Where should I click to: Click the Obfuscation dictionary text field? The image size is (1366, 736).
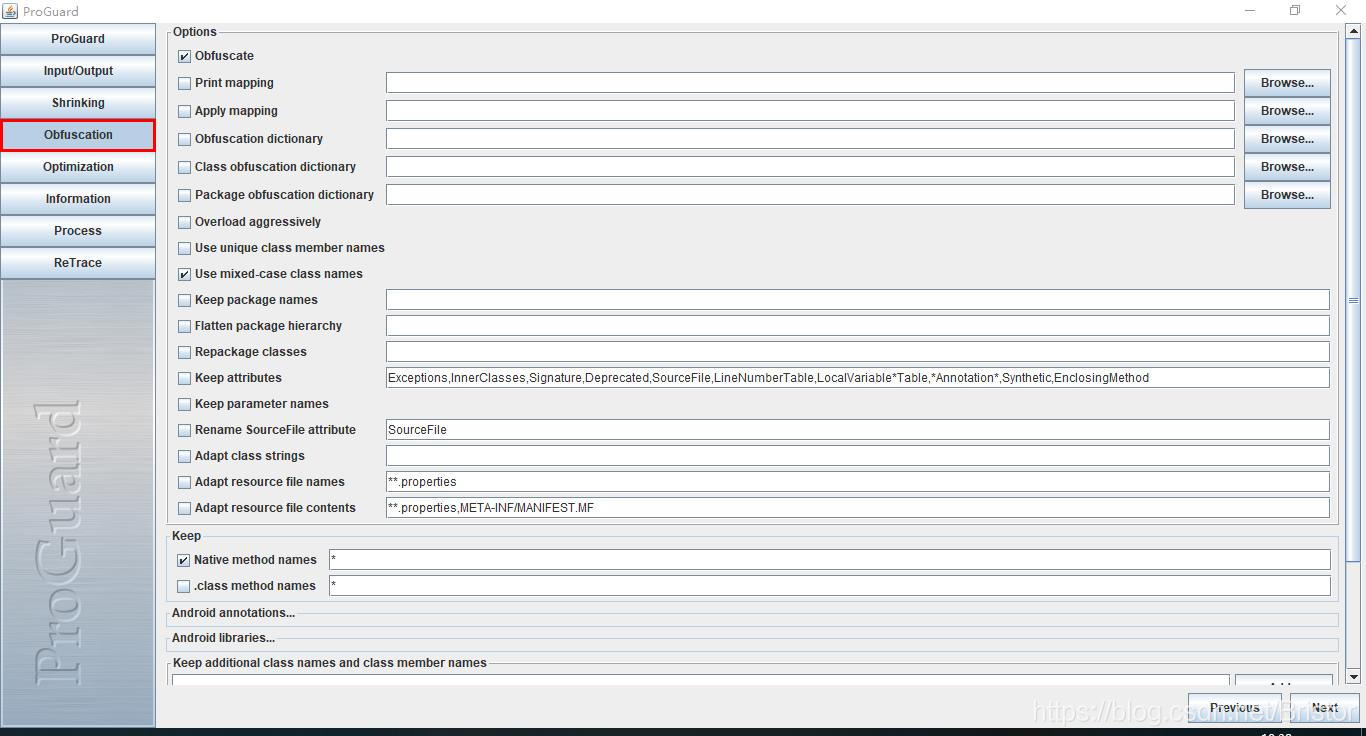pyautogui.click(x=810, y=139)
